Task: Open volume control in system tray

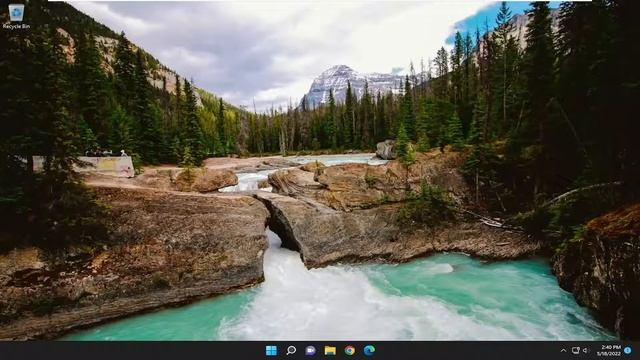Action: 585,350
